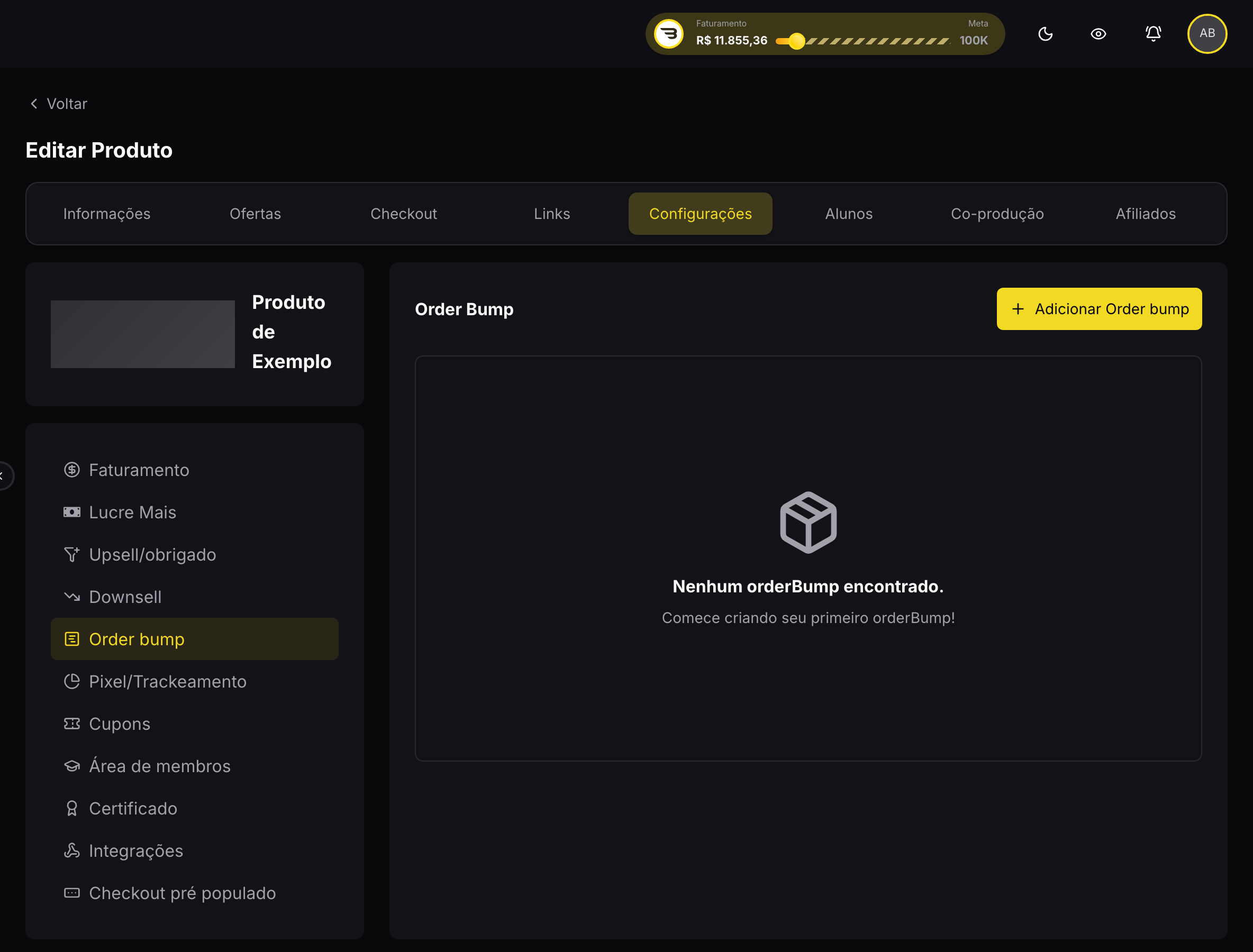Open notifications bell icon
1253x952 pixels.
coord(1153,34)
